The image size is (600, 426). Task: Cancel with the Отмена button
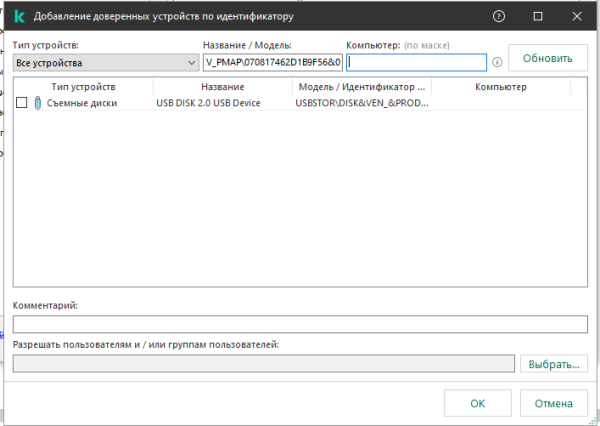553,403
